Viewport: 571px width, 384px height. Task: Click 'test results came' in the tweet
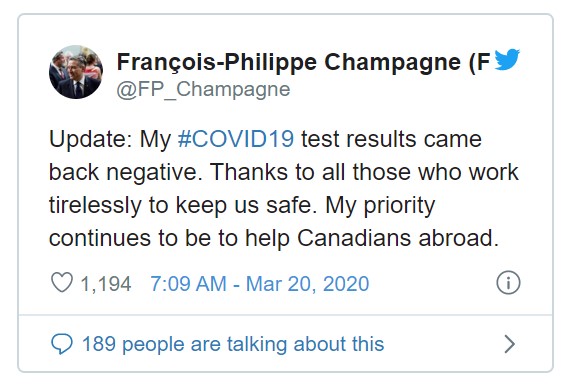(391, 139)
